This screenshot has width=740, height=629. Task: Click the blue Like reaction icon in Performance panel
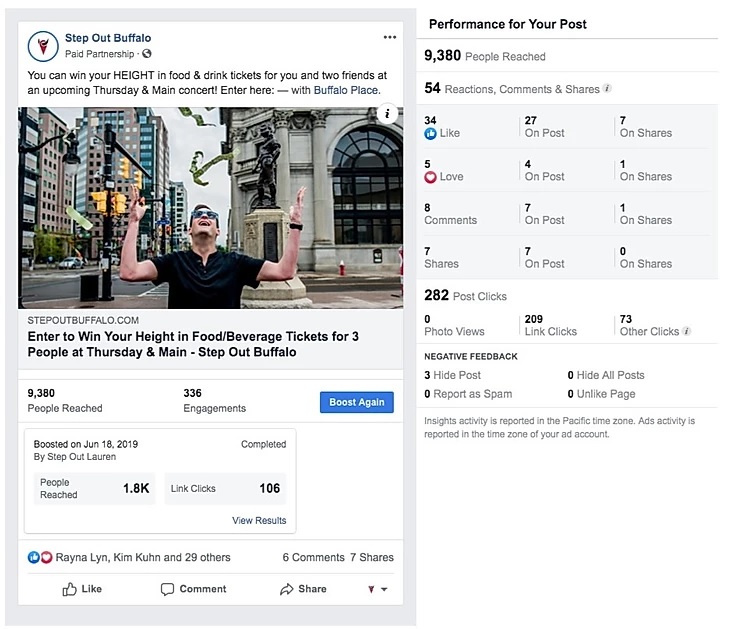tap(430, 134)
